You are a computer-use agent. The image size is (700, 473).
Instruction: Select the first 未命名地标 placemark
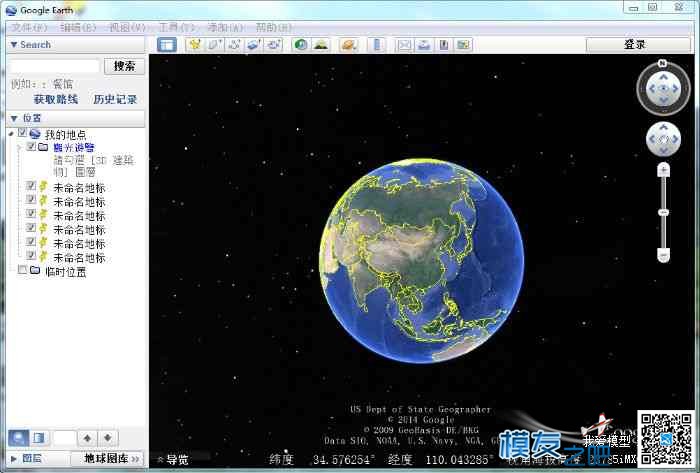click(79, 188)
